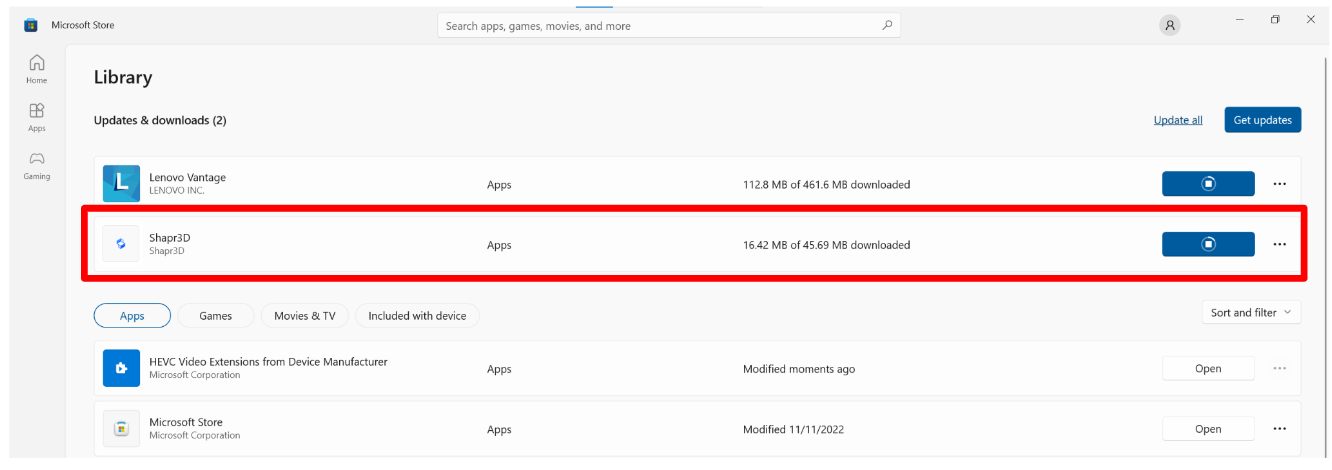Viewport: 1332px width, 470px height.
Task: Open more options for Shapr3D
Action: pyautogui.click(x=1279, y=244)
